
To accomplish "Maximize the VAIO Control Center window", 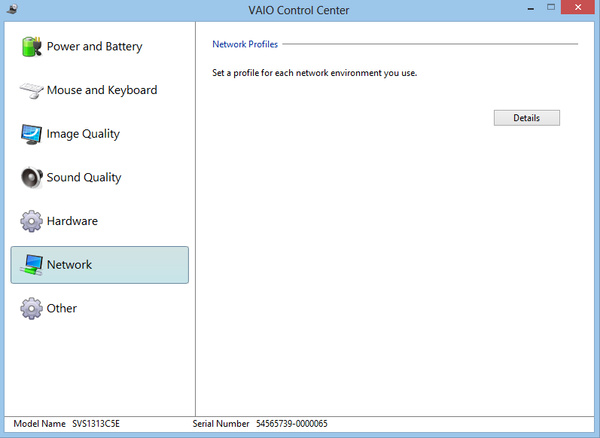I will pos(551,7).
